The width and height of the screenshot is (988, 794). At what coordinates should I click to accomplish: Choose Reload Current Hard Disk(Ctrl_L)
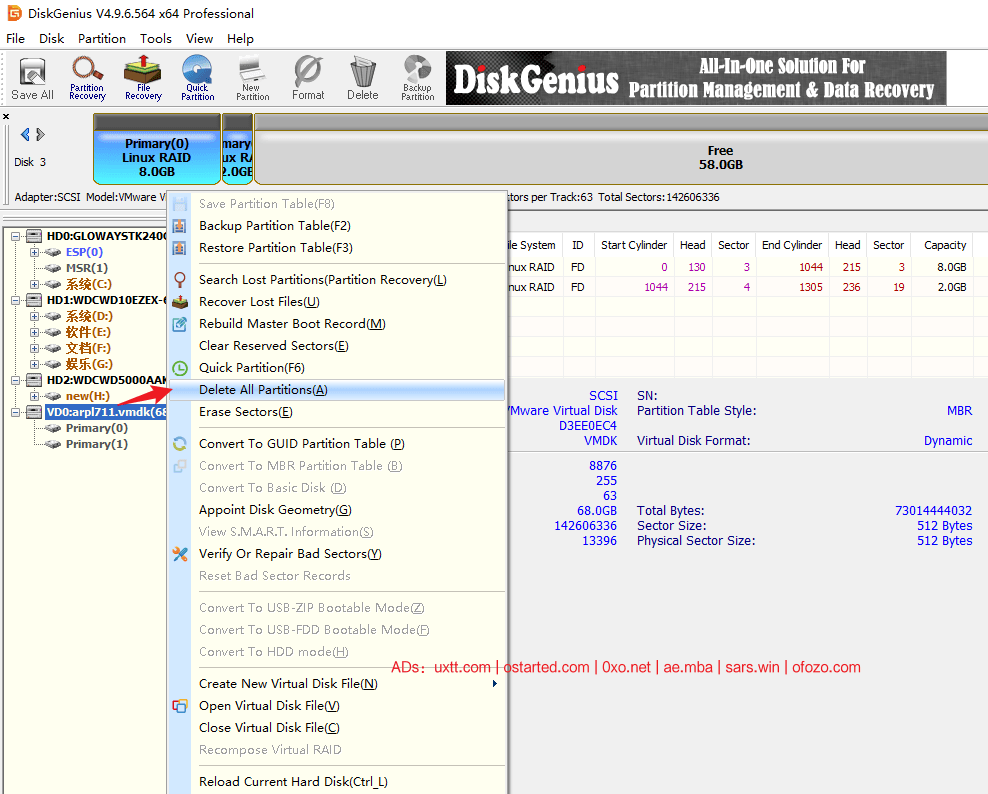coord(337,782)
